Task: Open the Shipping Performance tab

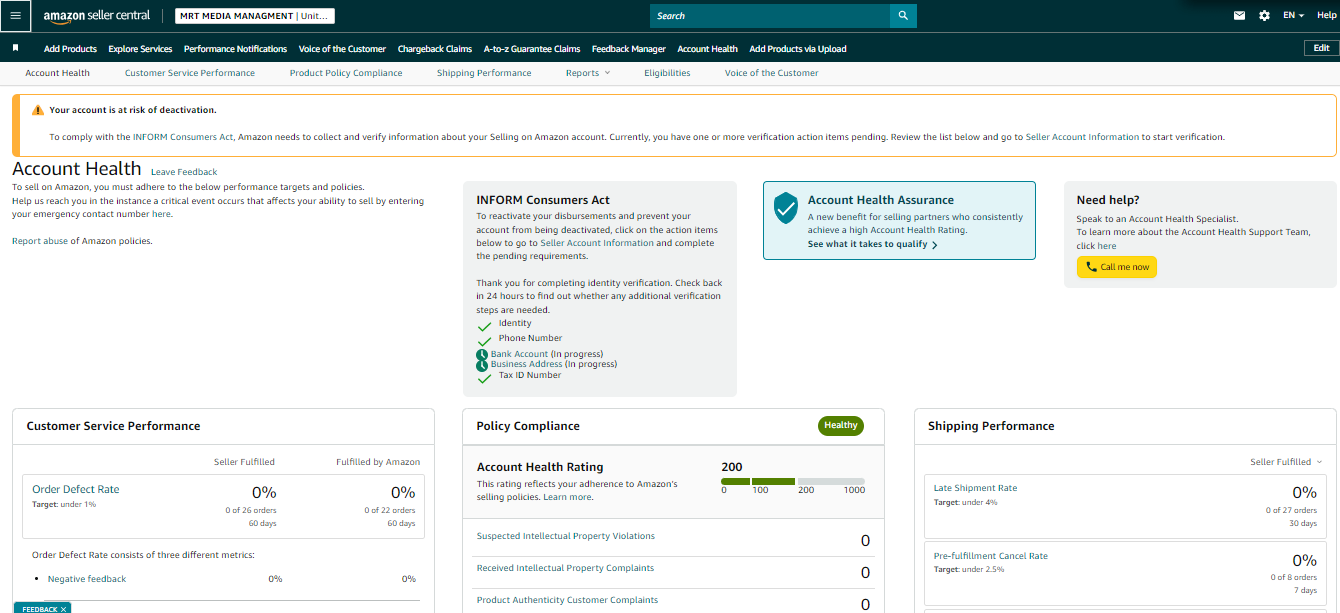Action: (x=484, y=73)
